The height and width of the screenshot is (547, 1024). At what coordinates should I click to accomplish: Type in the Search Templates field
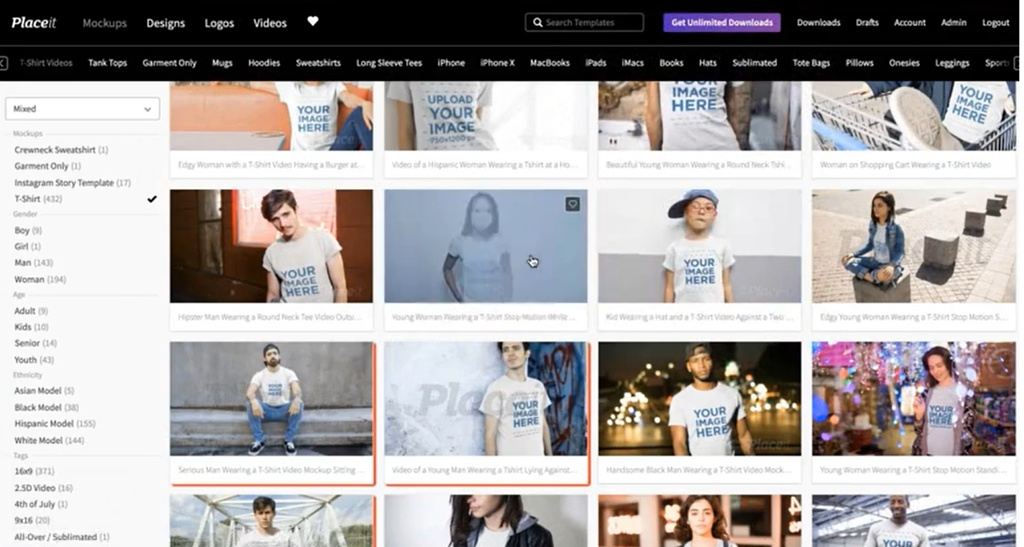click(x=592, y=22)
